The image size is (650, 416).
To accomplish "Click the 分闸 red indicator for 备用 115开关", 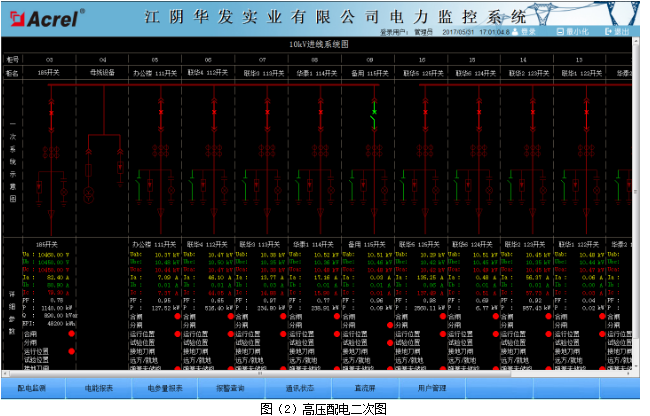I will [390, 325].
